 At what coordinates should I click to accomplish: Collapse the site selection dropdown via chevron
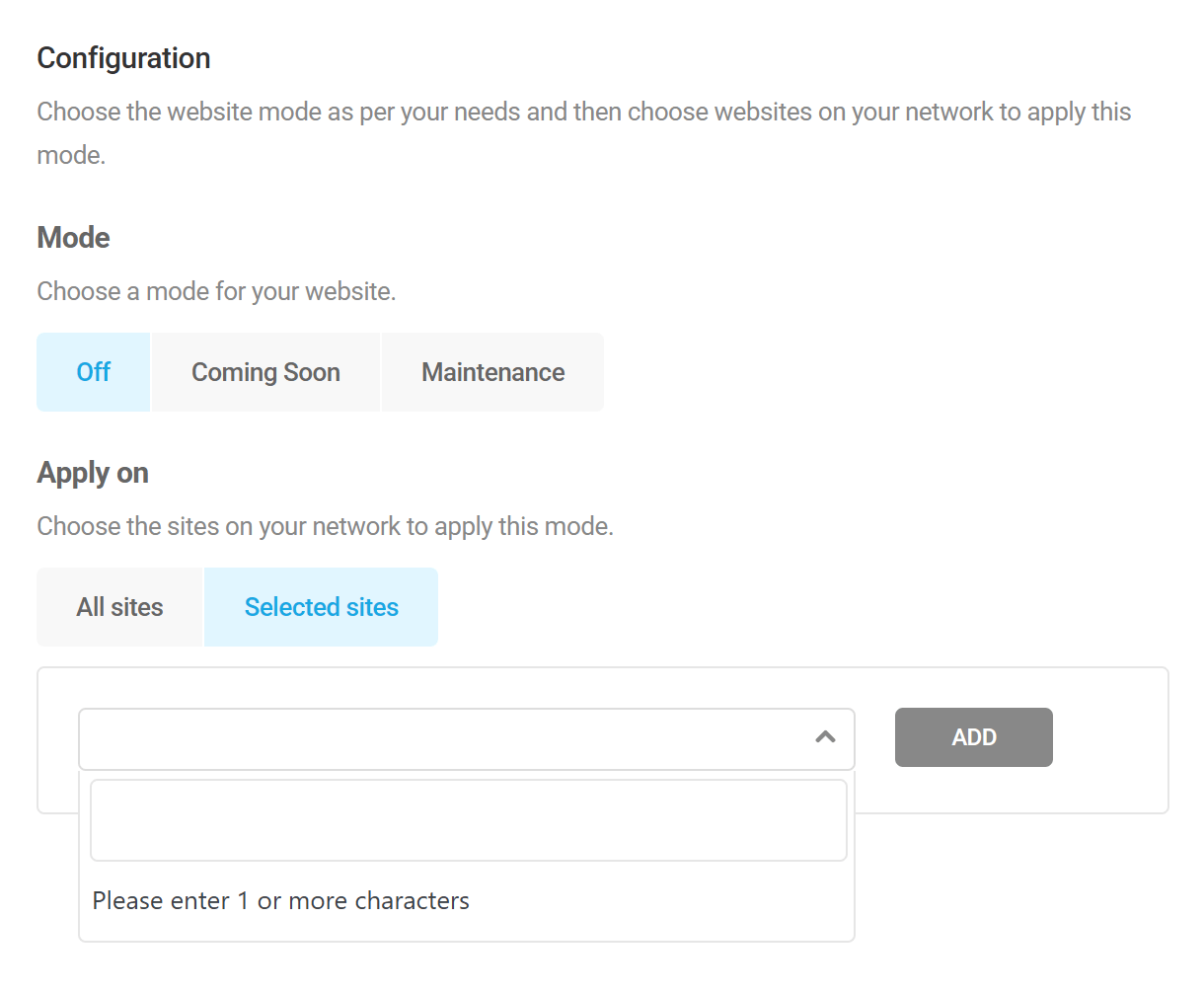(x=826, y=737)
